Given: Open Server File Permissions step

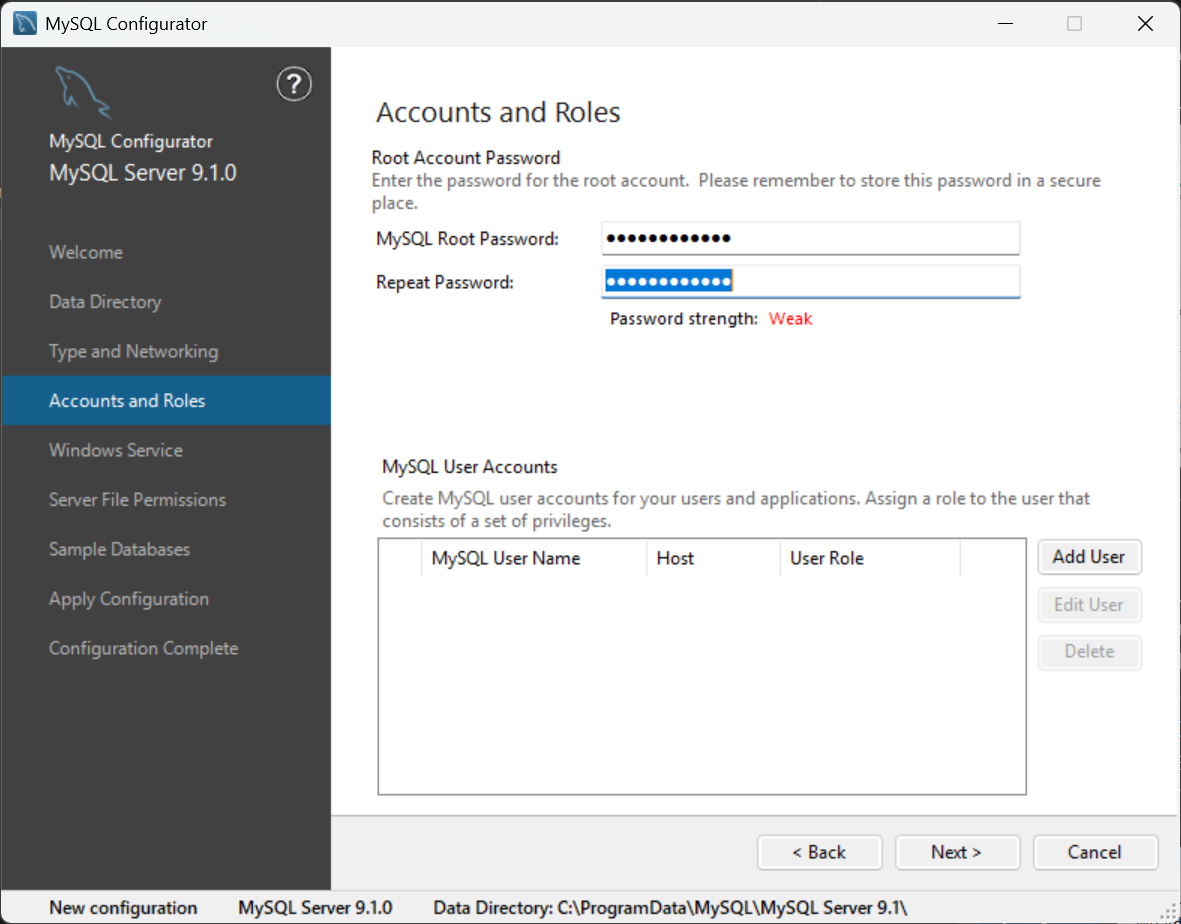Looking at the screenshot, I should click(137, 500).
